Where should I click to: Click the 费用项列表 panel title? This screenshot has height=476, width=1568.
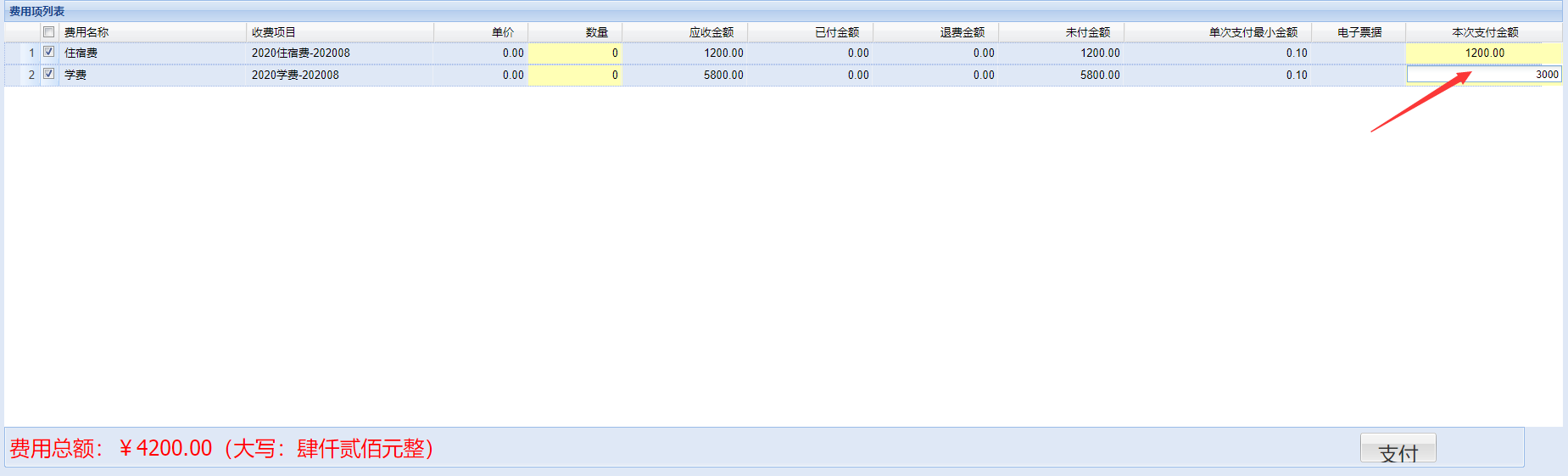click(x=37, y=11)
